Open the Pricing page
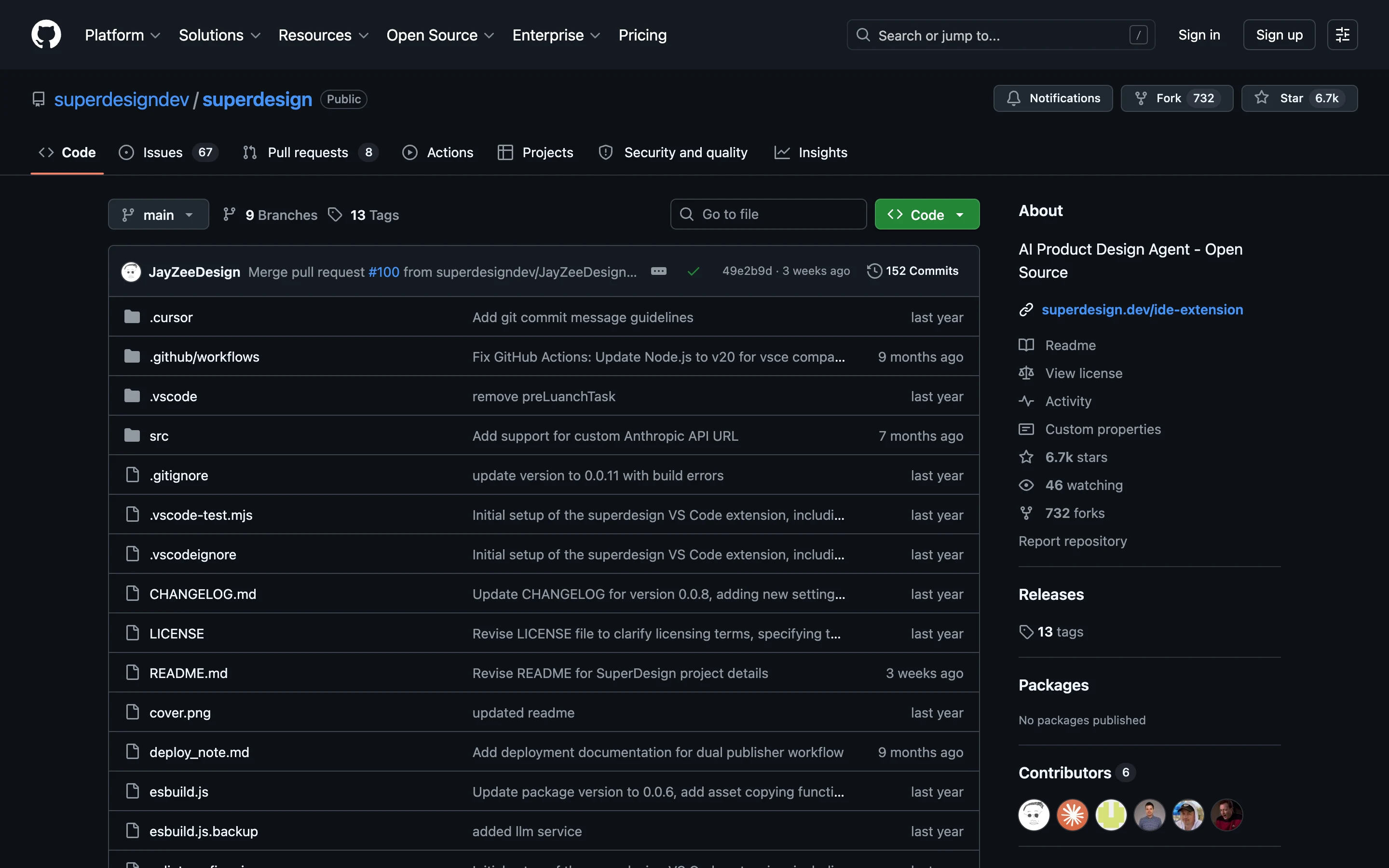Image resolution: width=1389 pixels, height=868 pixels. 642,35
